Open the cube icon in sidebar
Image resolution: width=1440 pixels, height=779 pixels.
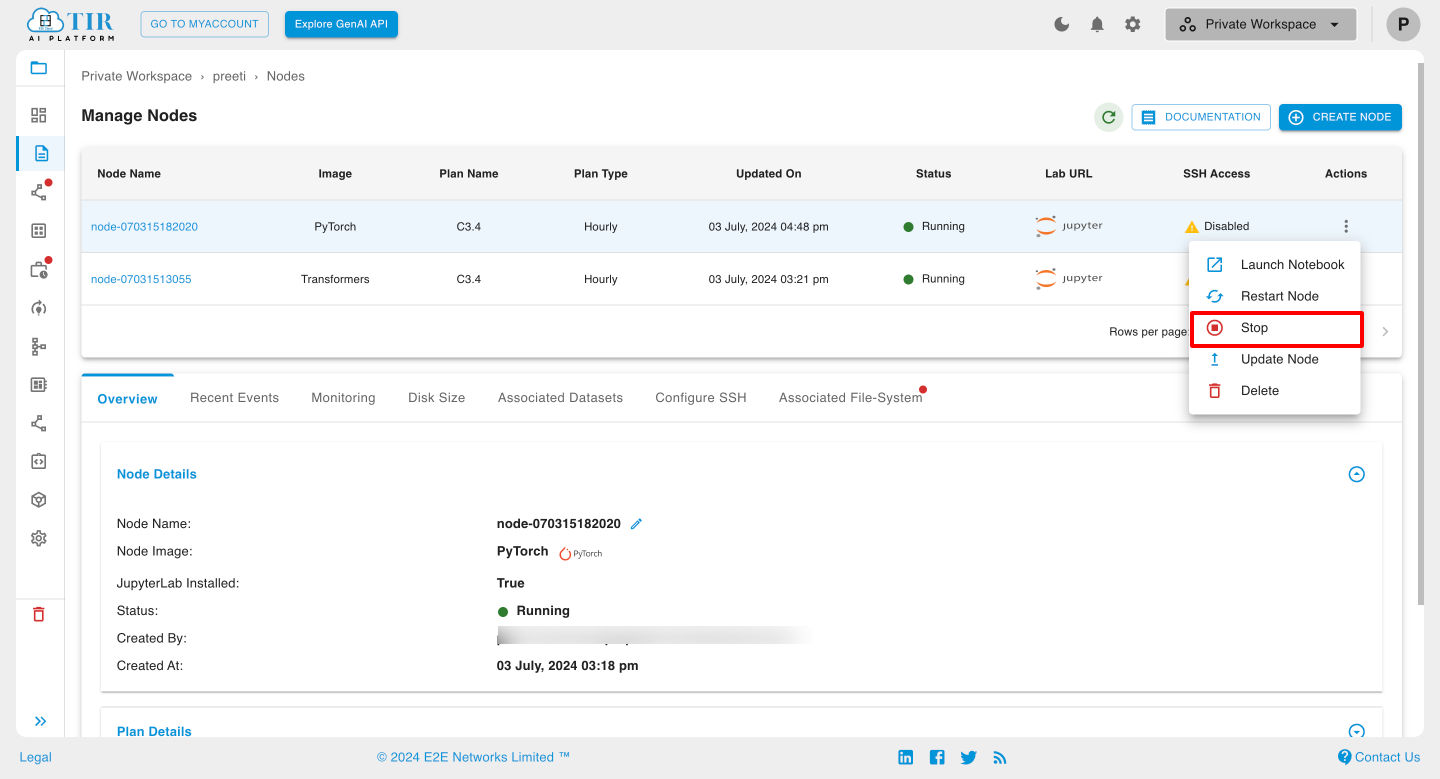tap(39, 500)
